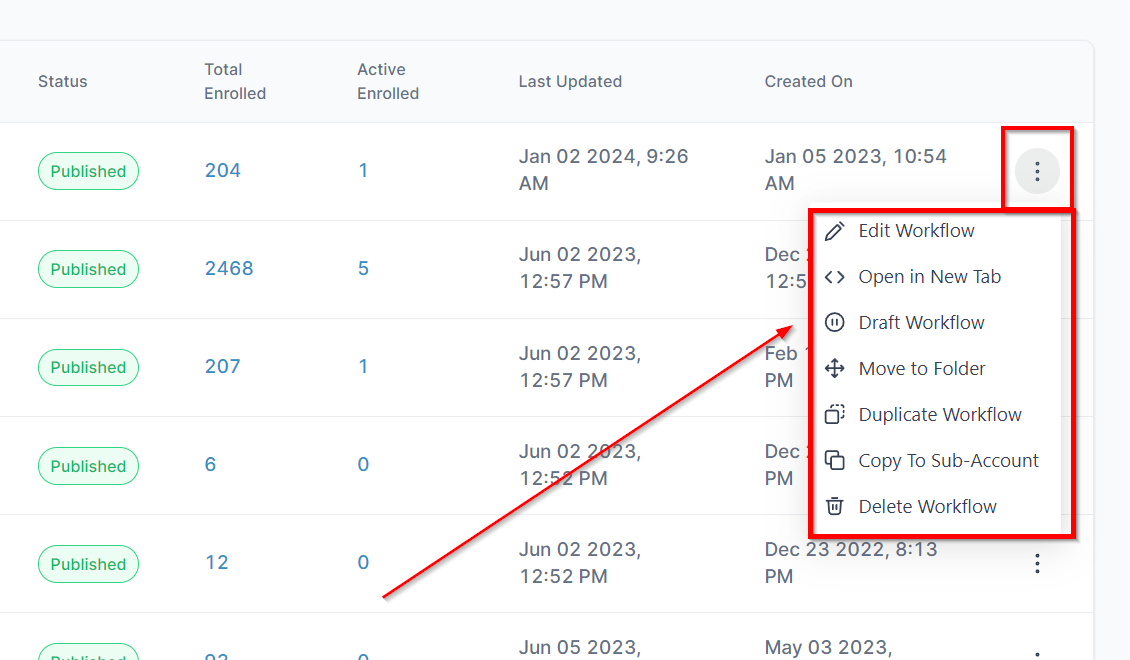
Task: Click the code brackets icon for Open in New Tab
Action: tap(835, 277)
